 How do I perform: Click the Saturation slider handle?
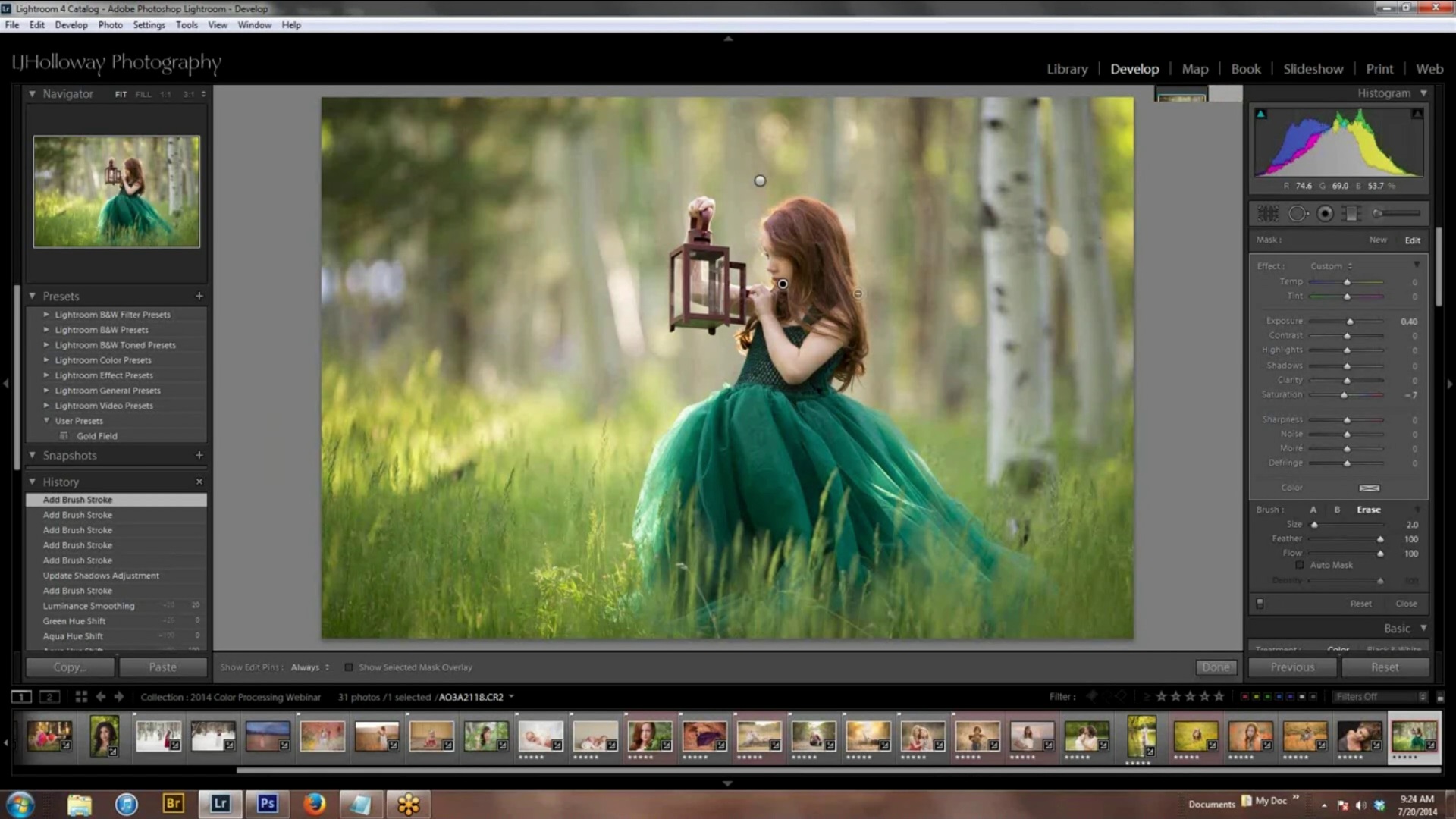1344,395
